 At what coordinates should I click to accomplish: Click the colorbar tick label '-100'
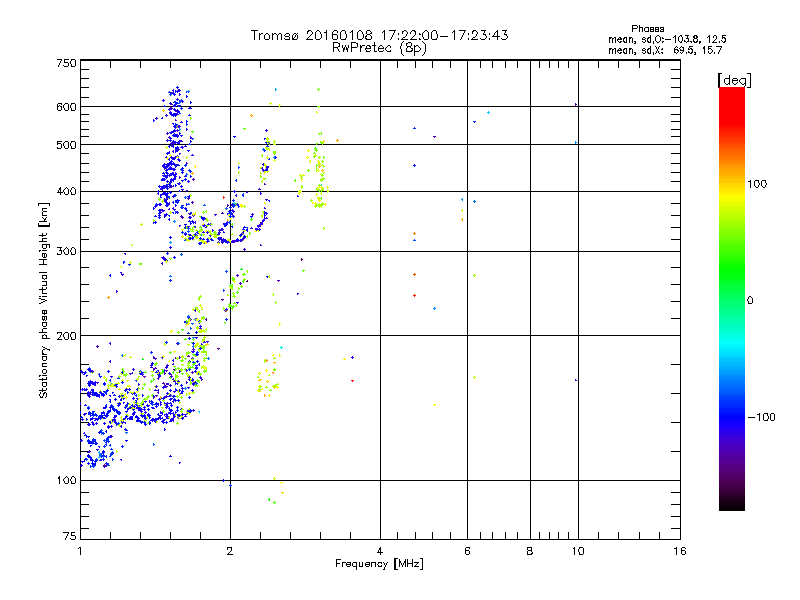click(761, 417)
